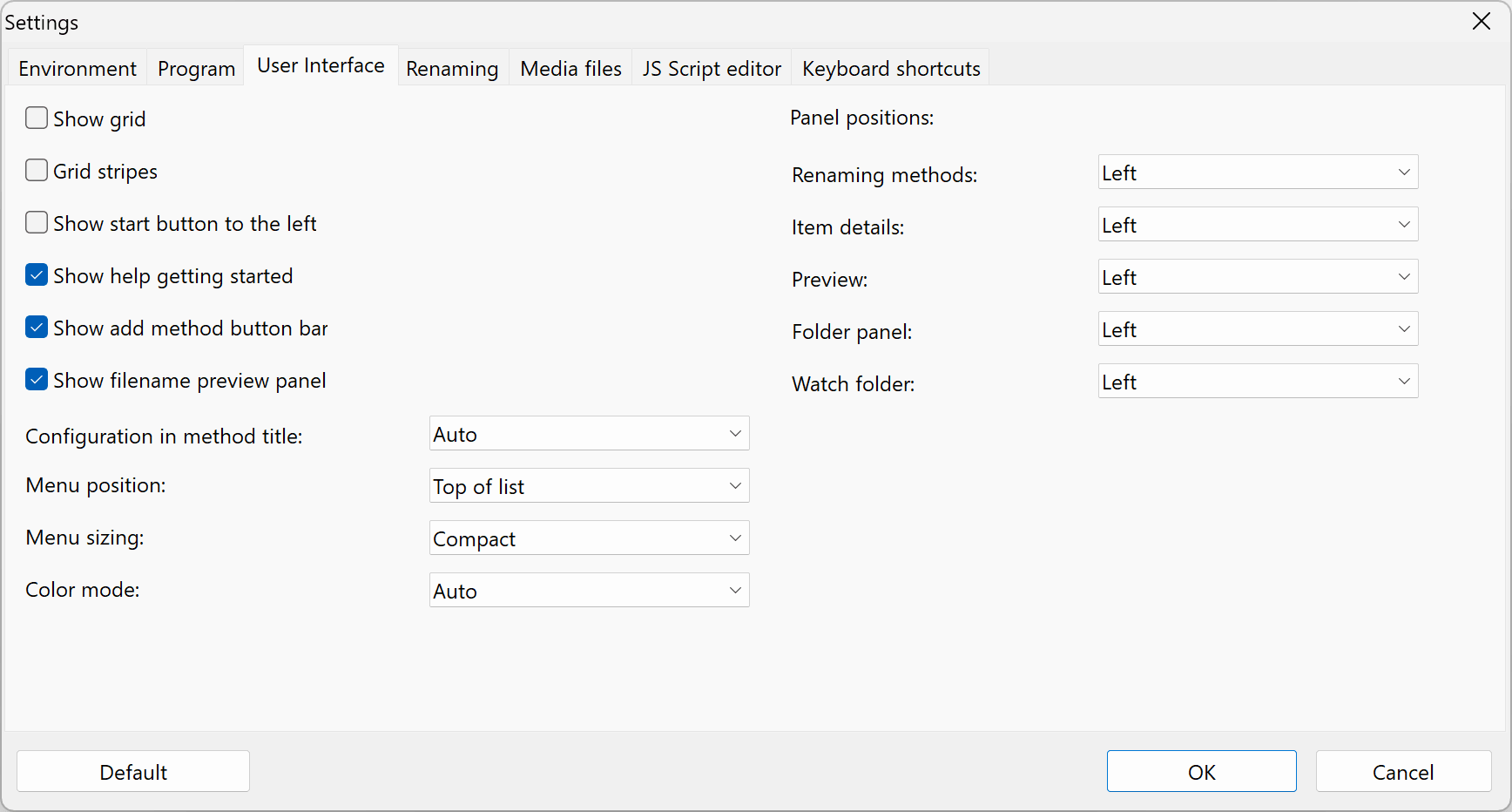Image resolution: width=1512 pixels, height=812 pixels.
Task: Open the Preview position dropdown
Action: coord(1258,277)
